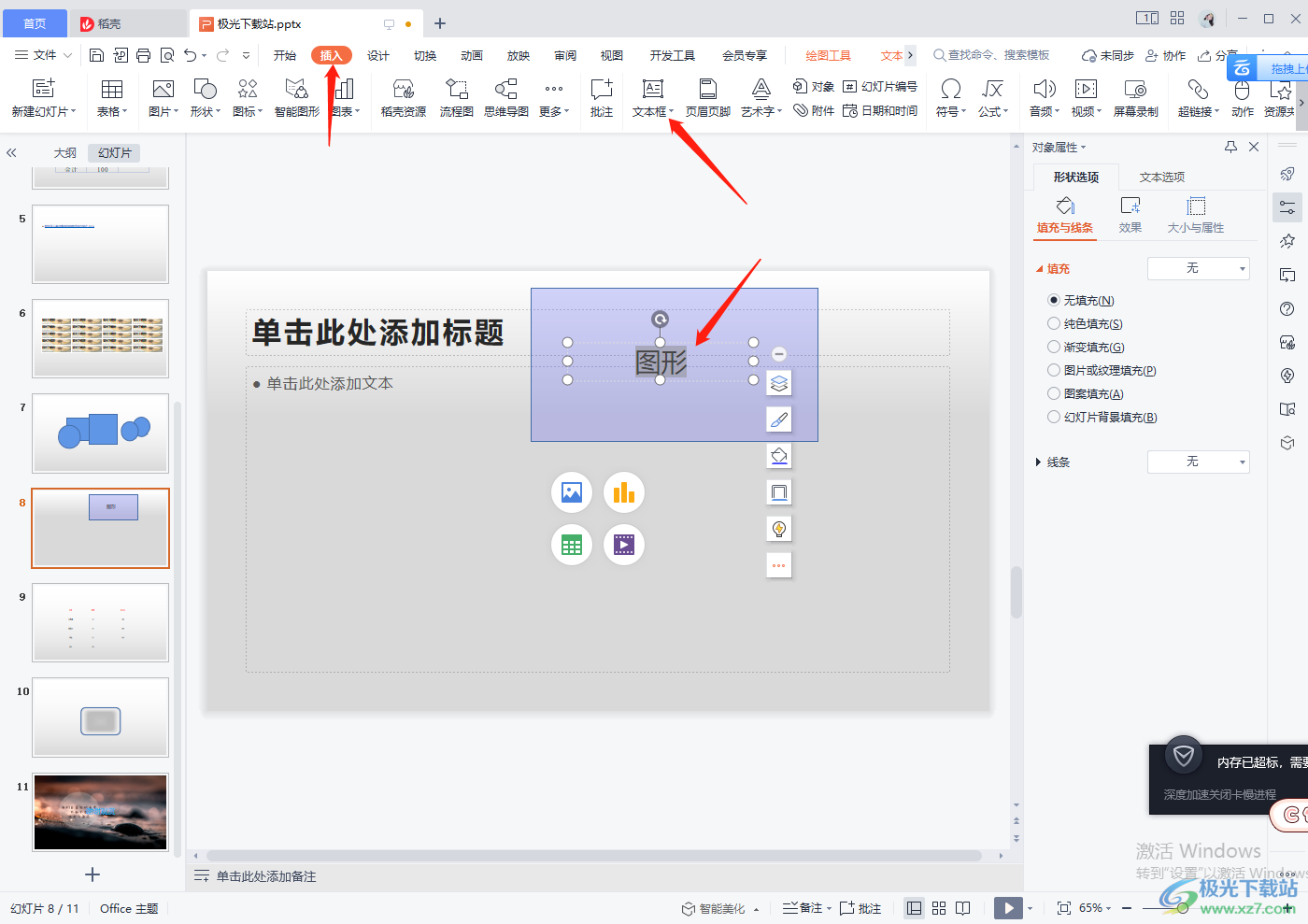This screenshot has width=1308, height=924.
Task: Collapse the slide thumbnail pane
Action: (x=11, y=152)
